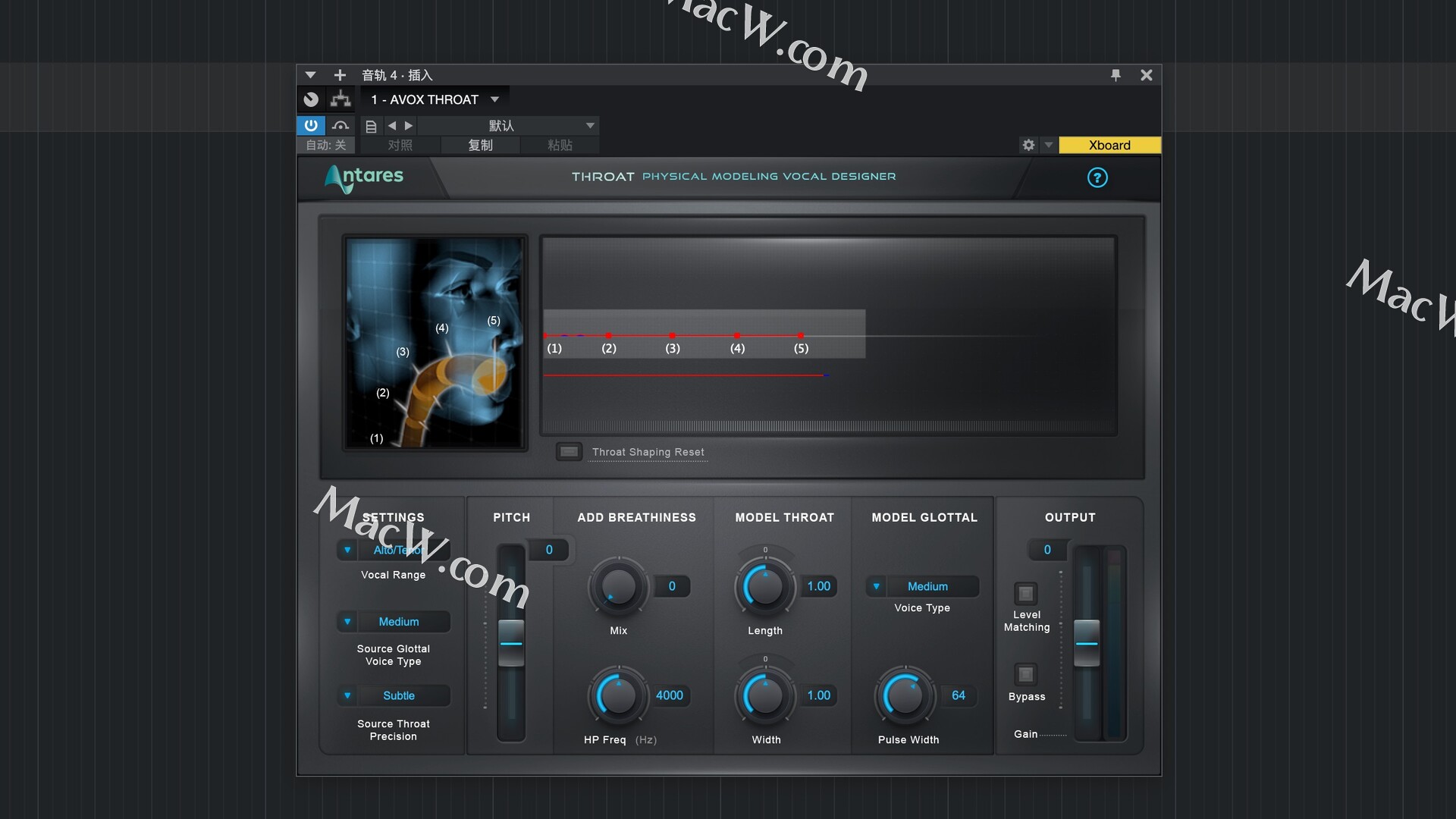Click the Breathiness Mix knob
The width and height of the screenshot is (1456, 819).
618,587
